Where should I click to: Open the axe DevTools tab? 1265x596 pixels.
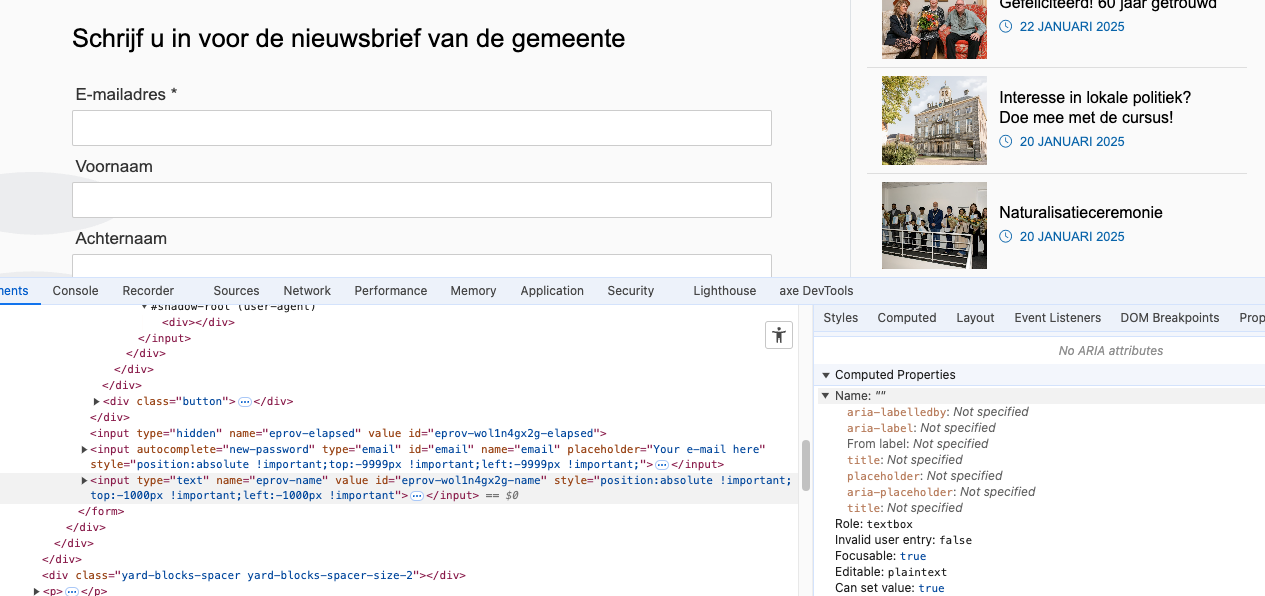pyautogui.click(x=816, y=291)
